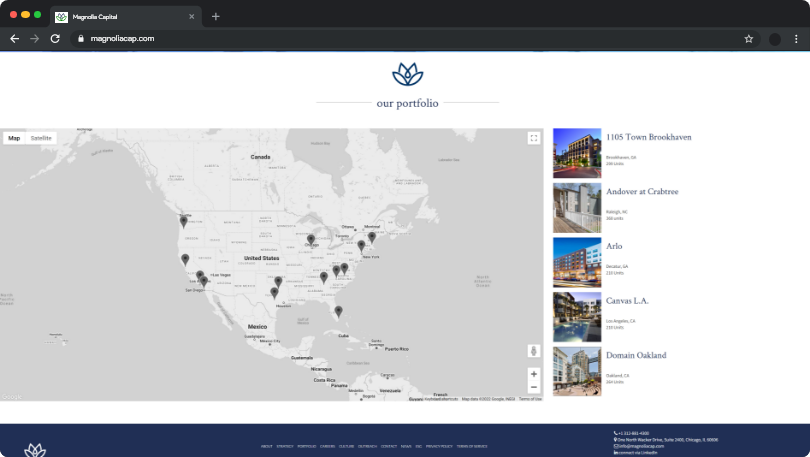Open CONTACT in the footer menu
810x457 pixels.
pos(389,446)
